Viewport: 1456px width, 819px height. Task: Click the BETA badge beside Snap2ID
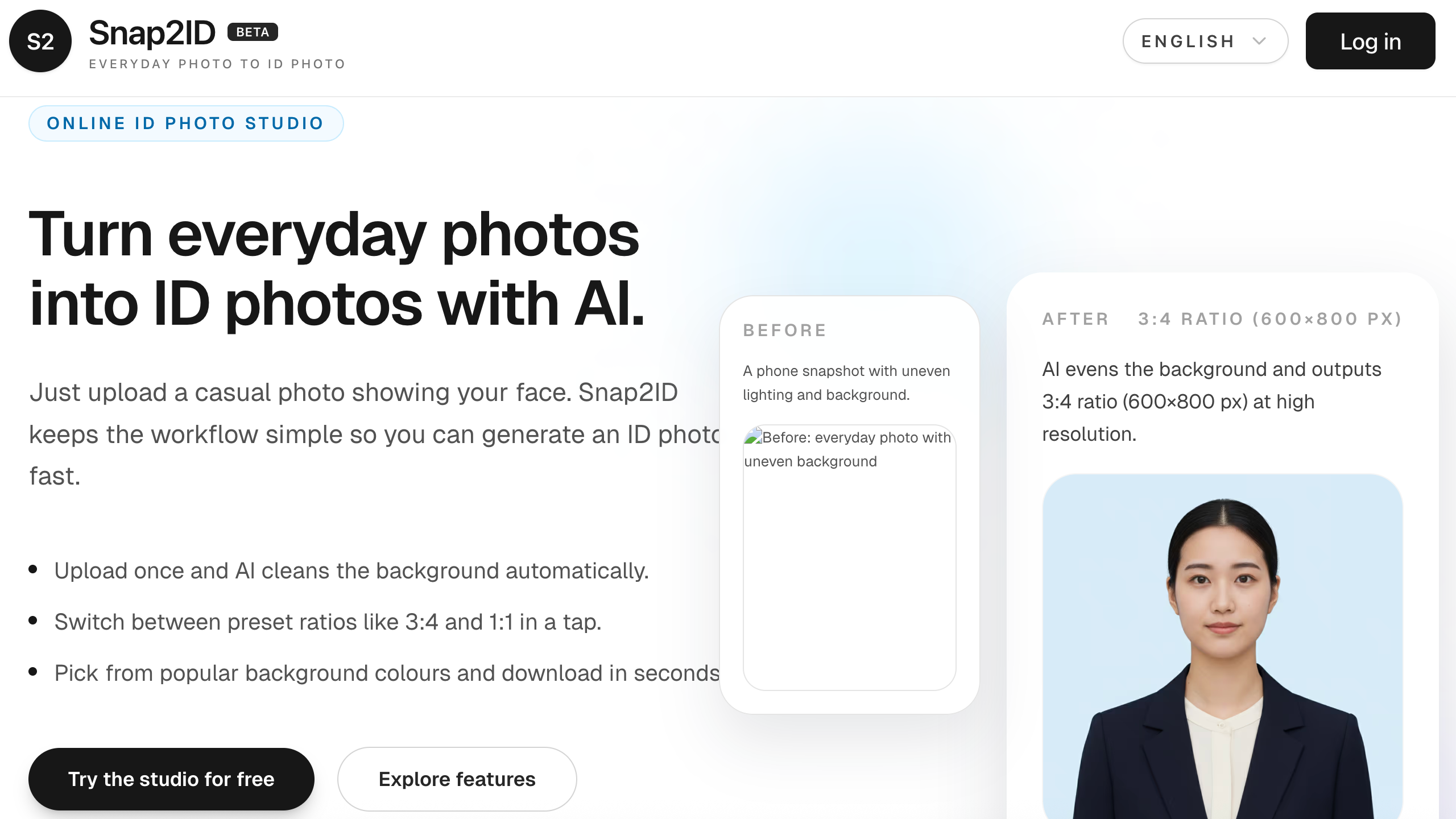pos(253,32)
